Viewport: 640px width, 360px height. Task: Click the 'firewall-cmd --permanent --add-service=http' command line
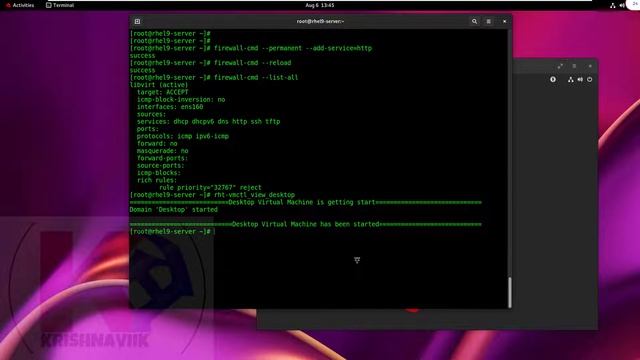pyautogui.click(x=251, y=48)
